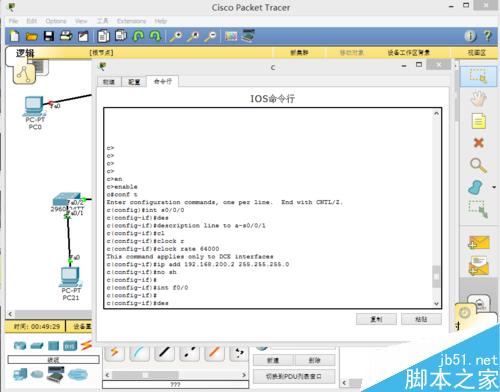The height and width of the screenshot is (392, 500).
Task: Select Switches device category icon
Action: pyautogui.click(x=37, y=346)
